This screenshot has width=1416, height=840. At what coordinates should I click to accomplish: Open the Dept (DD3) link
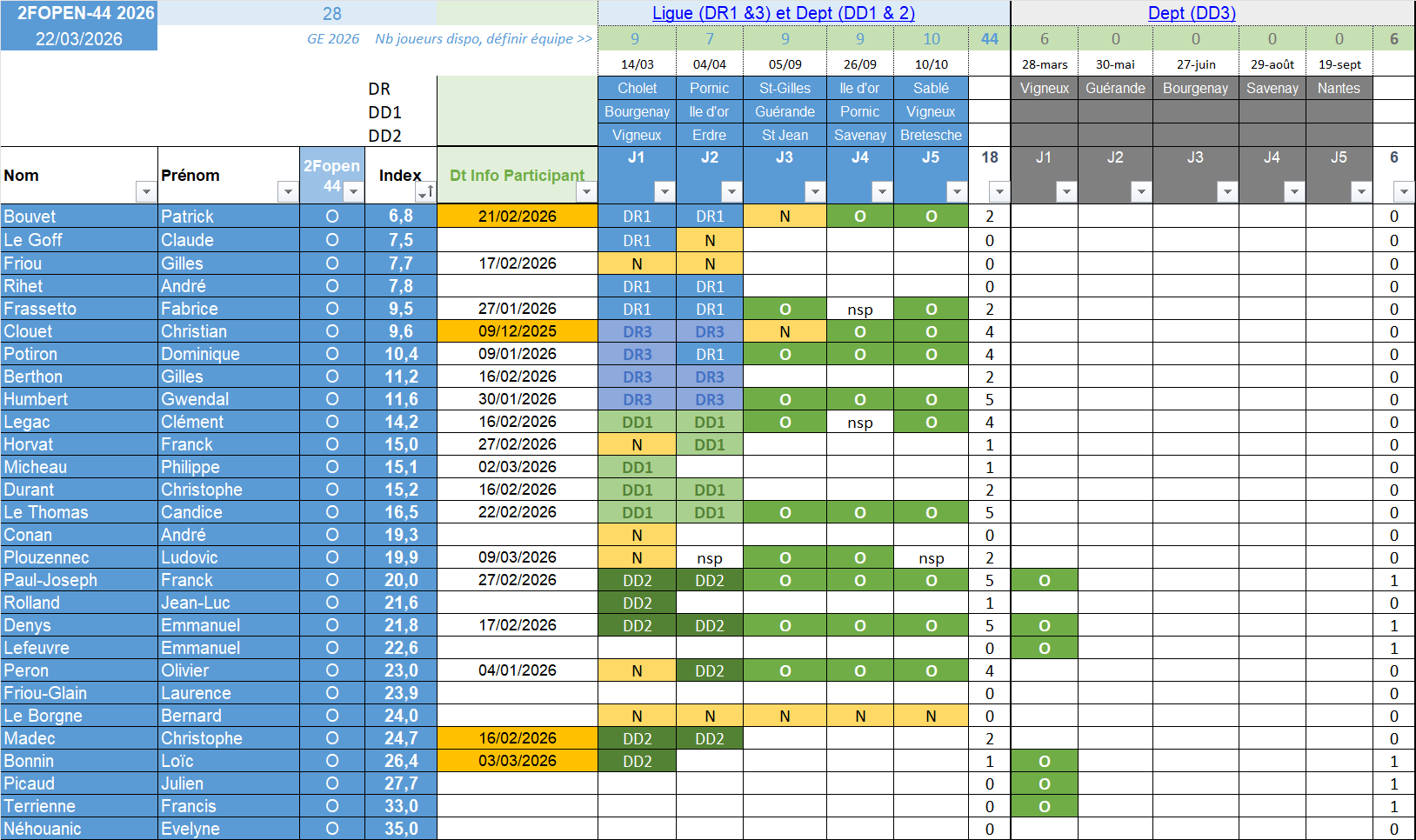click(x=1192, y=13)
